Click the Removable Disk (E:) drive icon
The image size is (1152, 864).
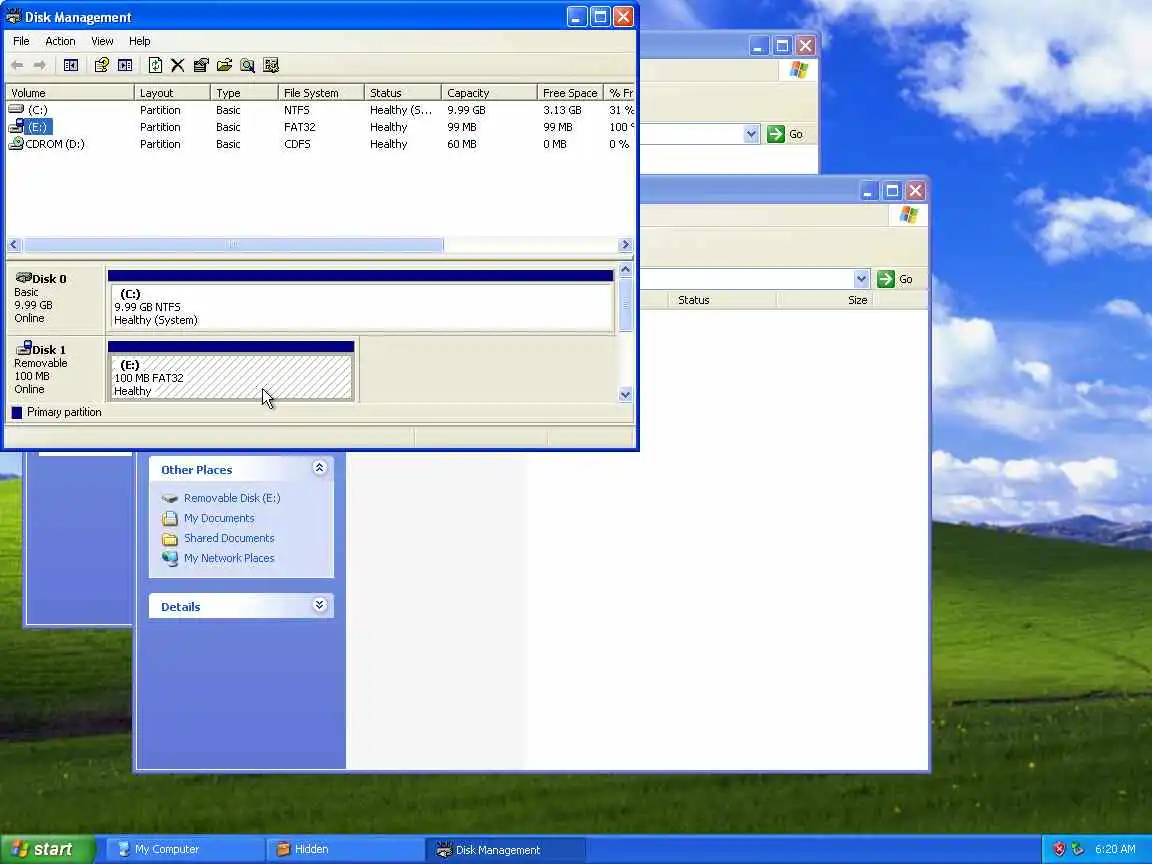[170, 498]
